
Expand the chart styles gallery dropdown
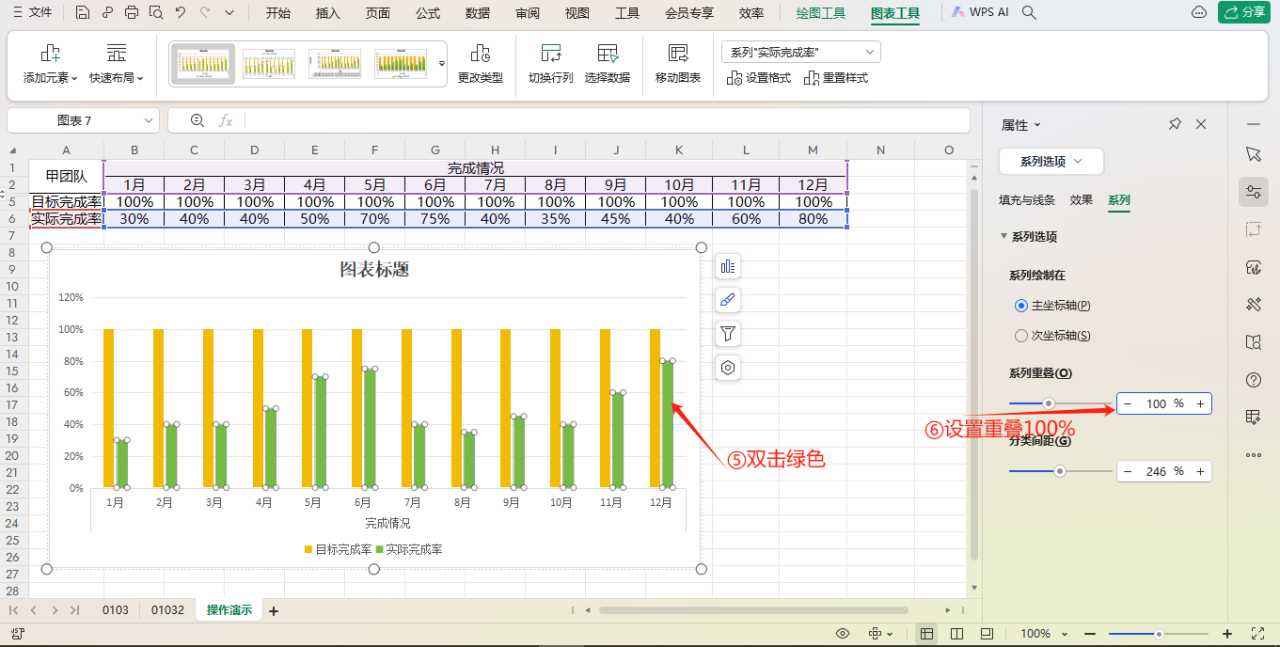442,64
